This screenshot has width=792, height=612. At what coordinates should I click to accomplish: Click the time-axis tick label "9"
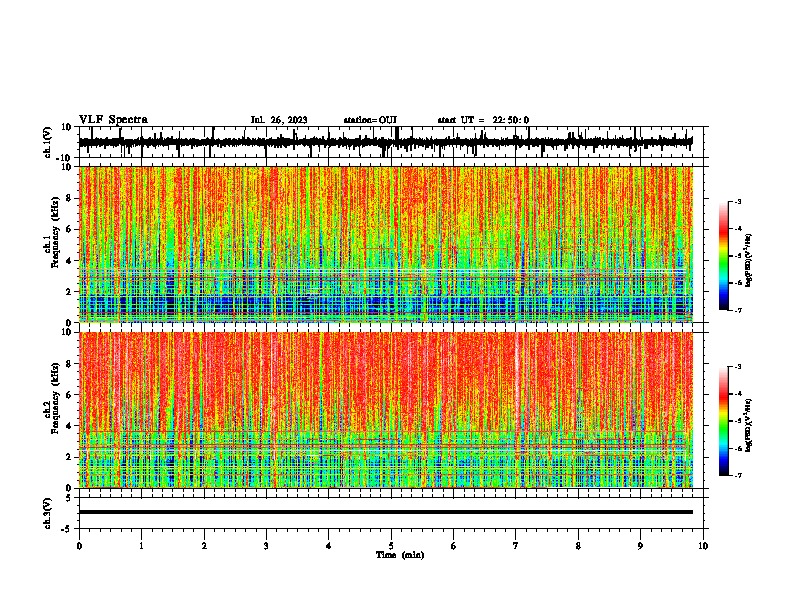click(640, 546)
